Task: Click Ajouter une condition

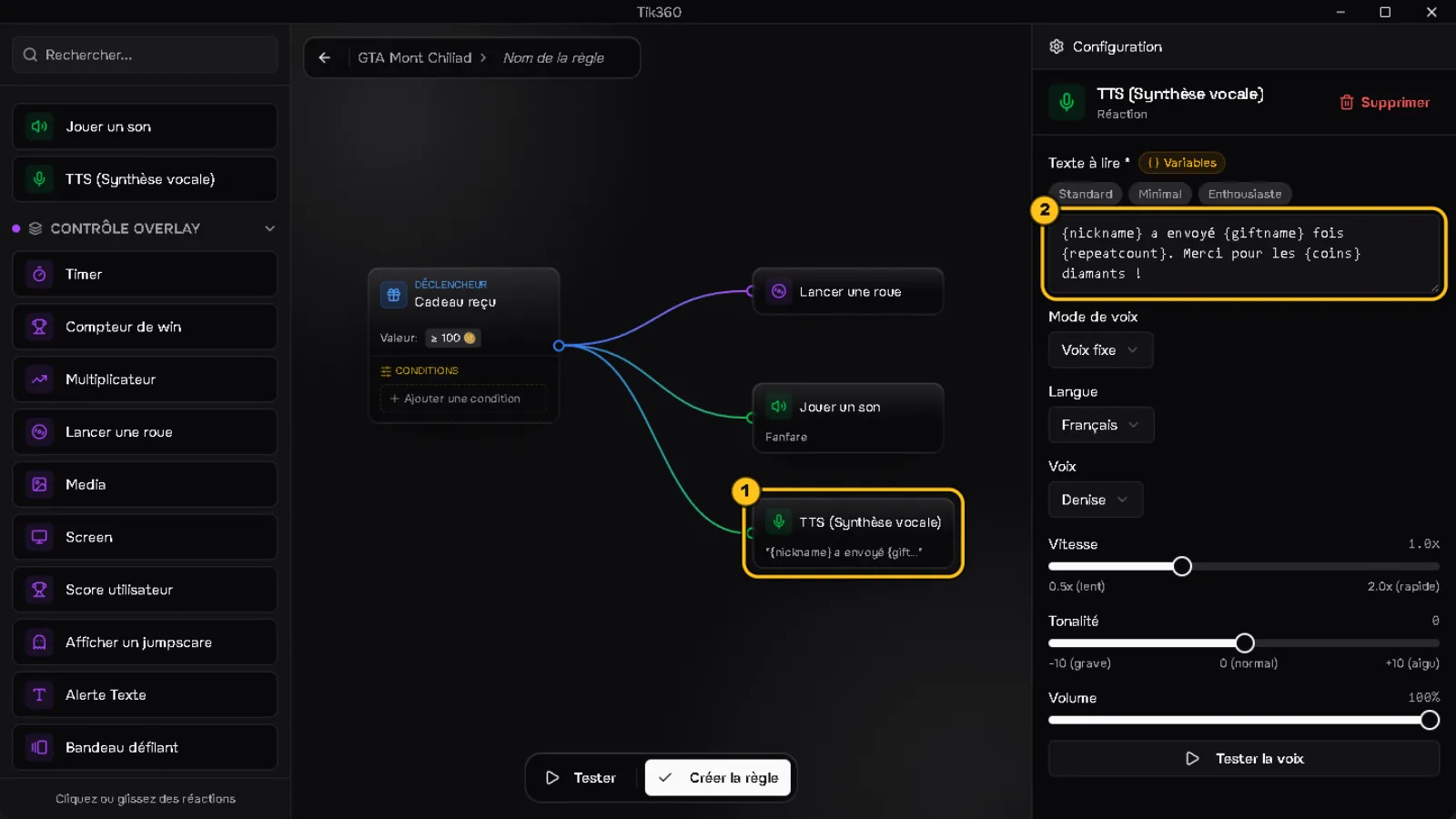Action: click(x=463, y=399)
